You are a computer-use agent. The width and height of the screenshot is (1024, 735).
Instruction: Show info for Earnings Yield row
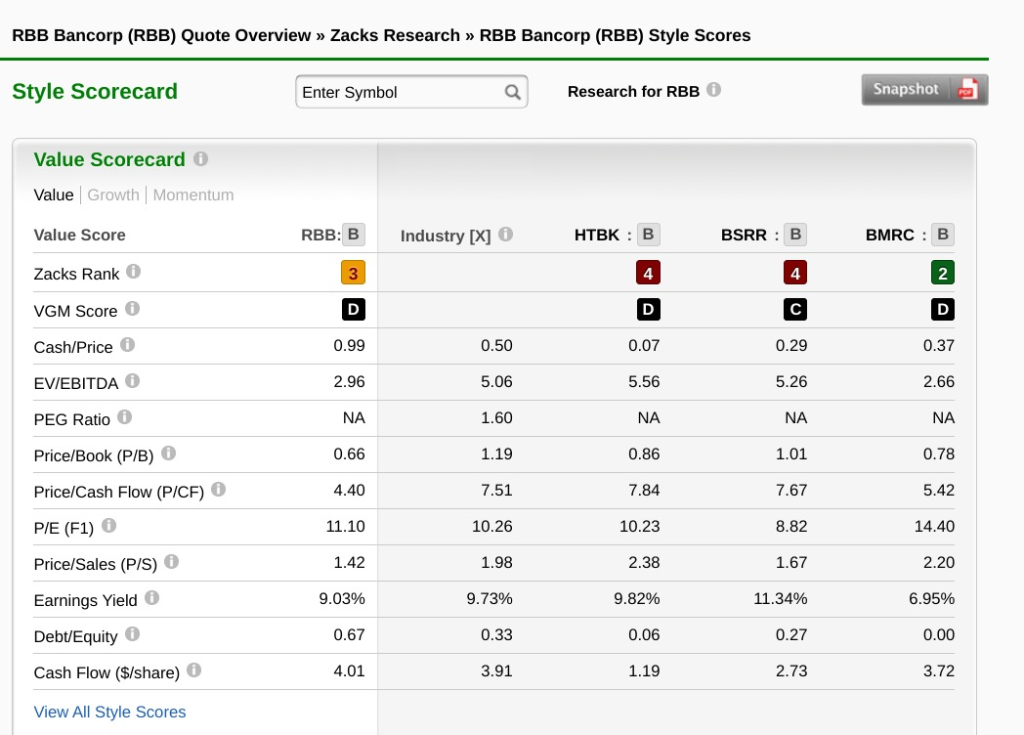(152, 597)
